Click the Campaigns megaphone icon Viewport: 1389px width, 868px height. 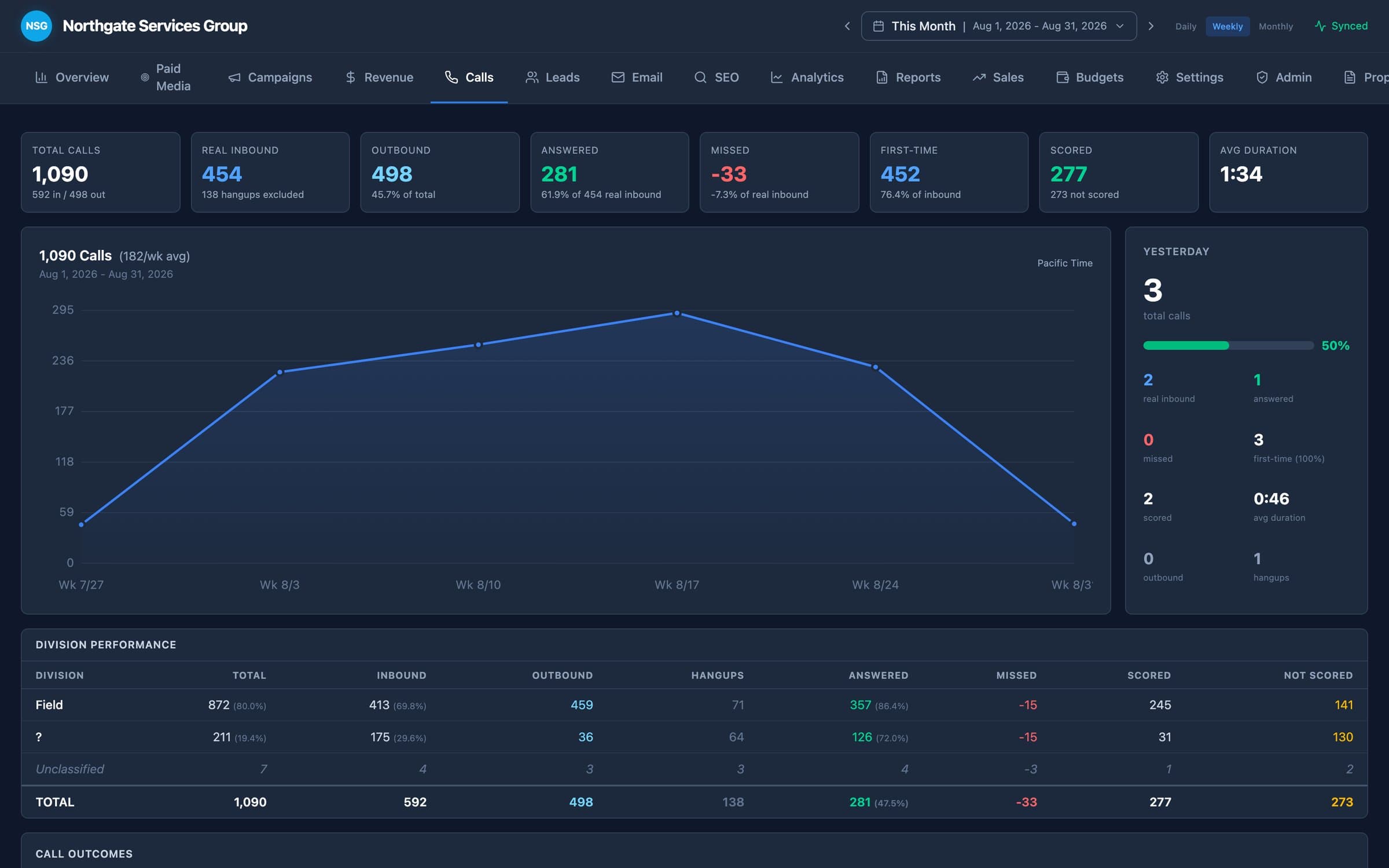(x=234, y=77)
